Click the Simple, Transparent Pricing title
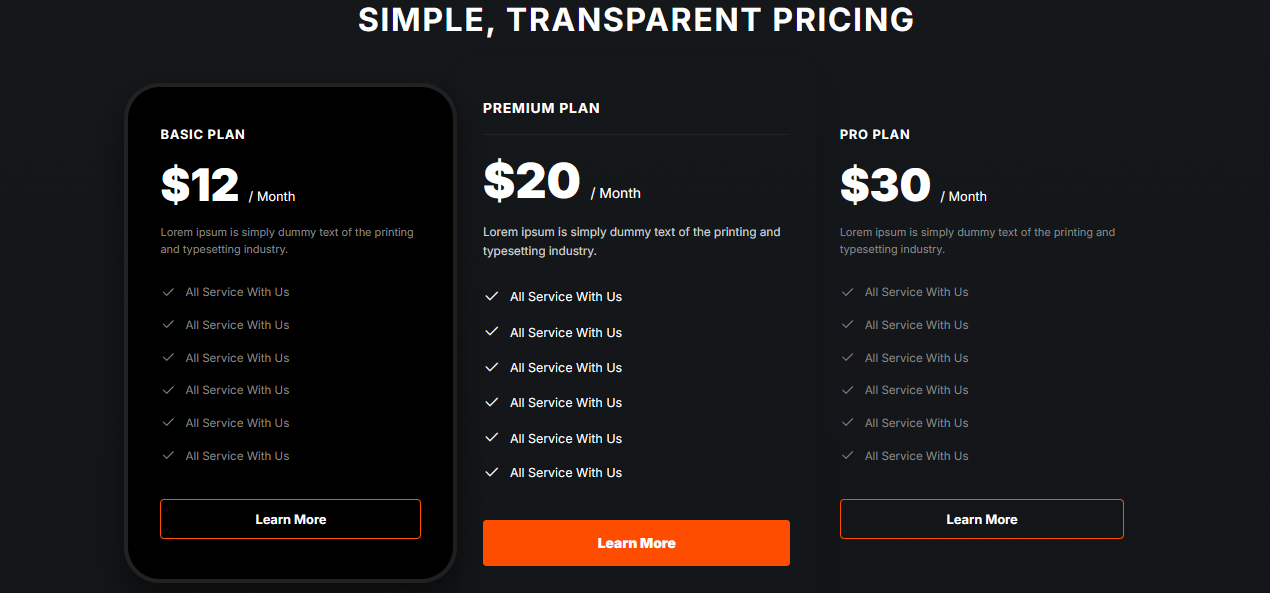 [x=636, y=20]
